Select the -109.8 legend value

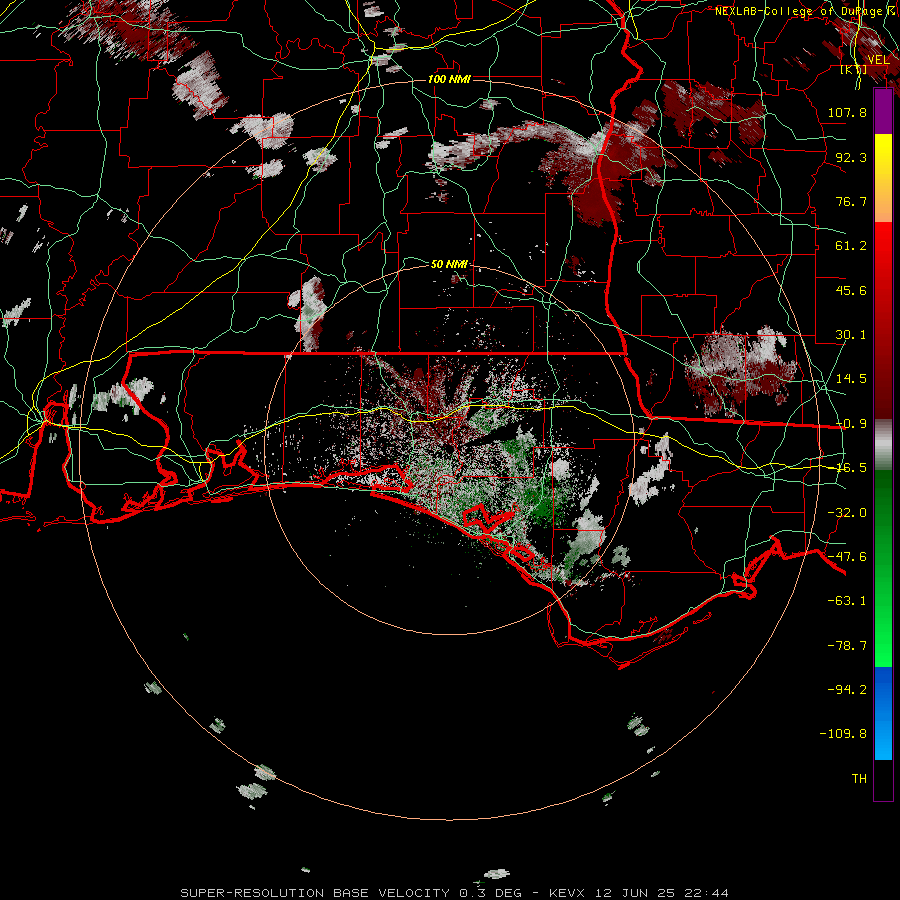point(843,734)
